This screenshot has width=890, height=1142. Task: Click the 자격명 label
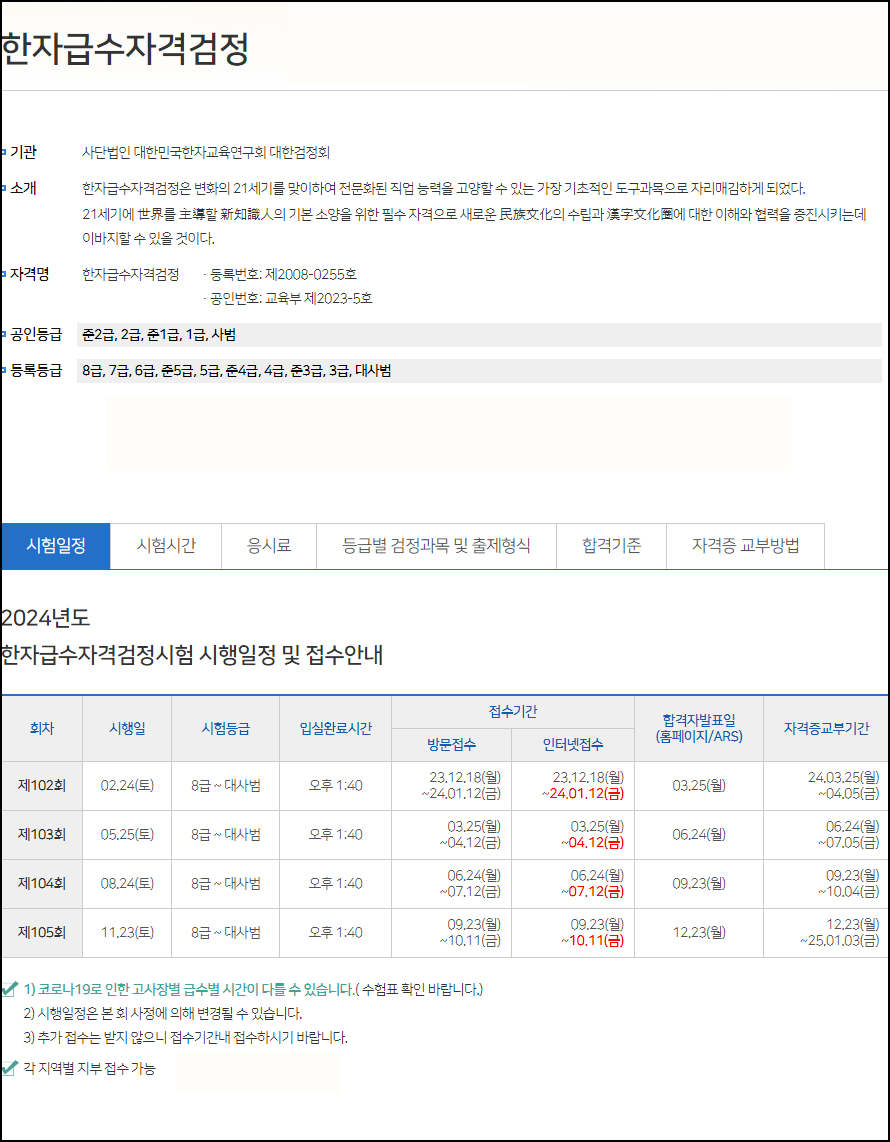pyautogui.click(x=30, y=275)
